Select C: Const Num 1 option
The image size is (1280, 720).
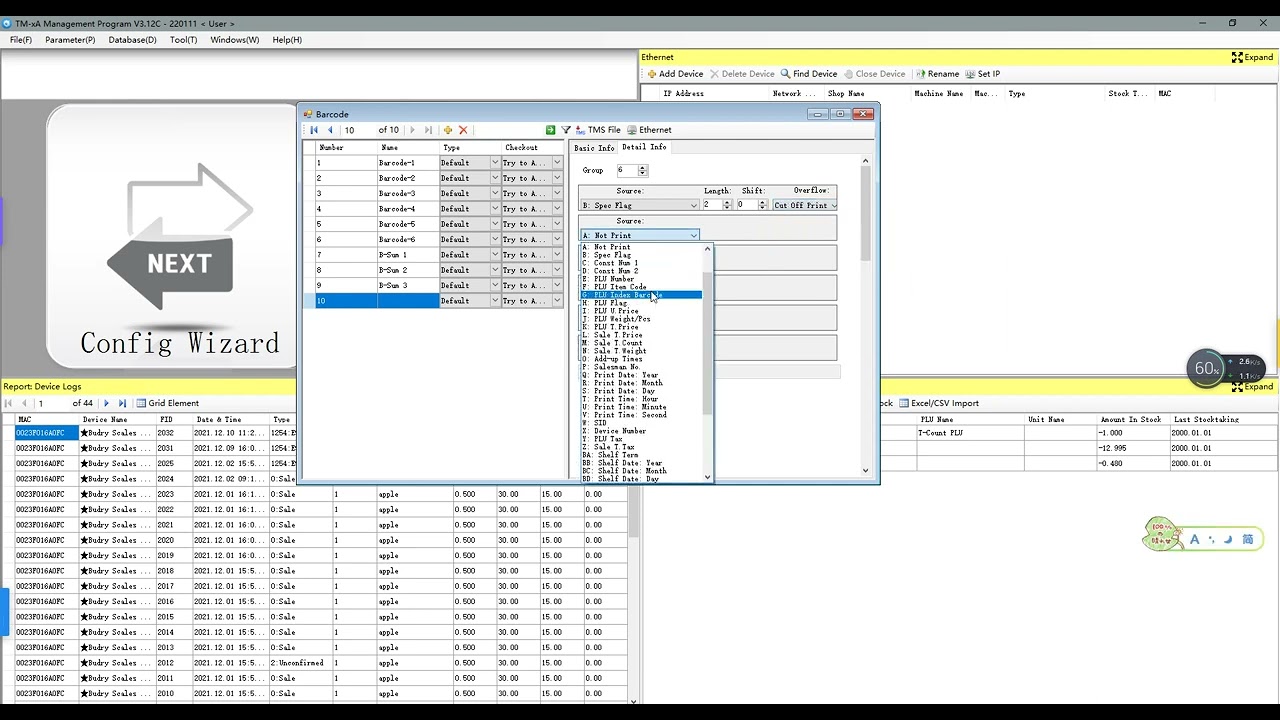click(x=641, y=263)
